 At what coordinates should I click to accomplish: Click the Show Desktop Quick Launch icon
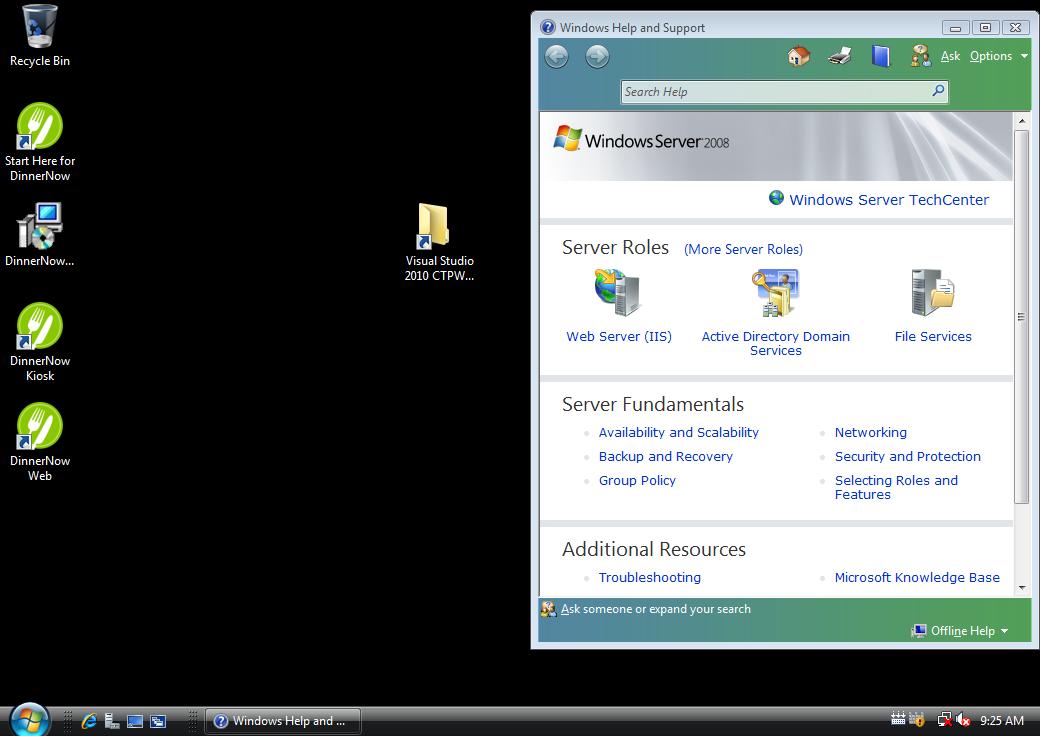pyautogui.click(x=135, y=721)
